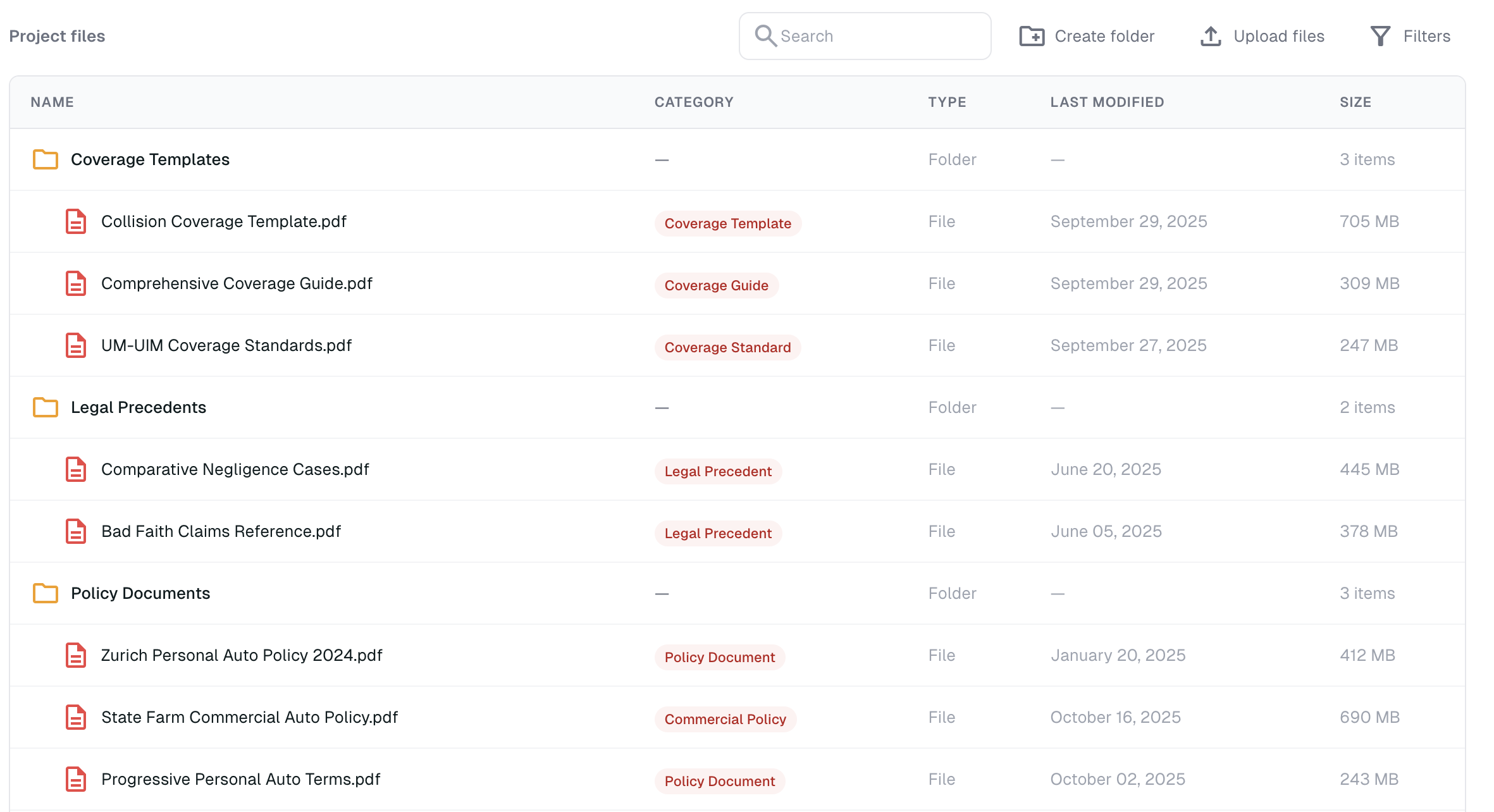
Task: Click PDF icon for Collision Coverage Template
Action: (76, 221)
